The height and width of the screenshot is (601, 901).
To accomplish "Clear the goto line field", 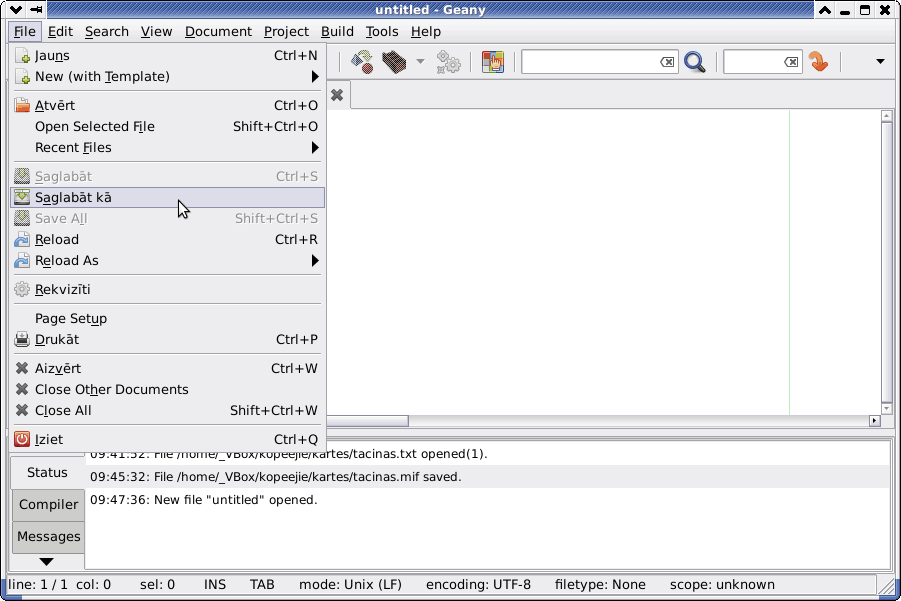I will pos(791,61).
